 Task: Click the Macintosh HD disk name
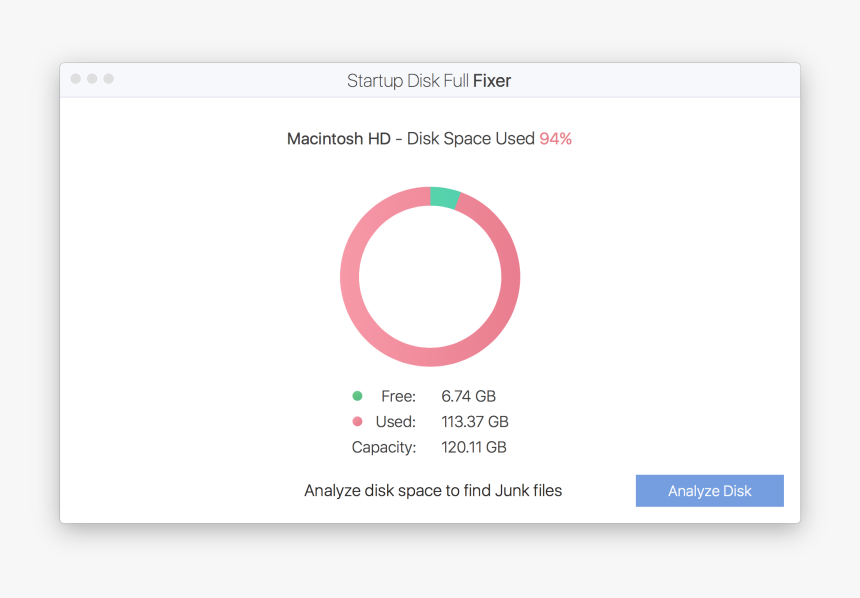pos(337,138)
